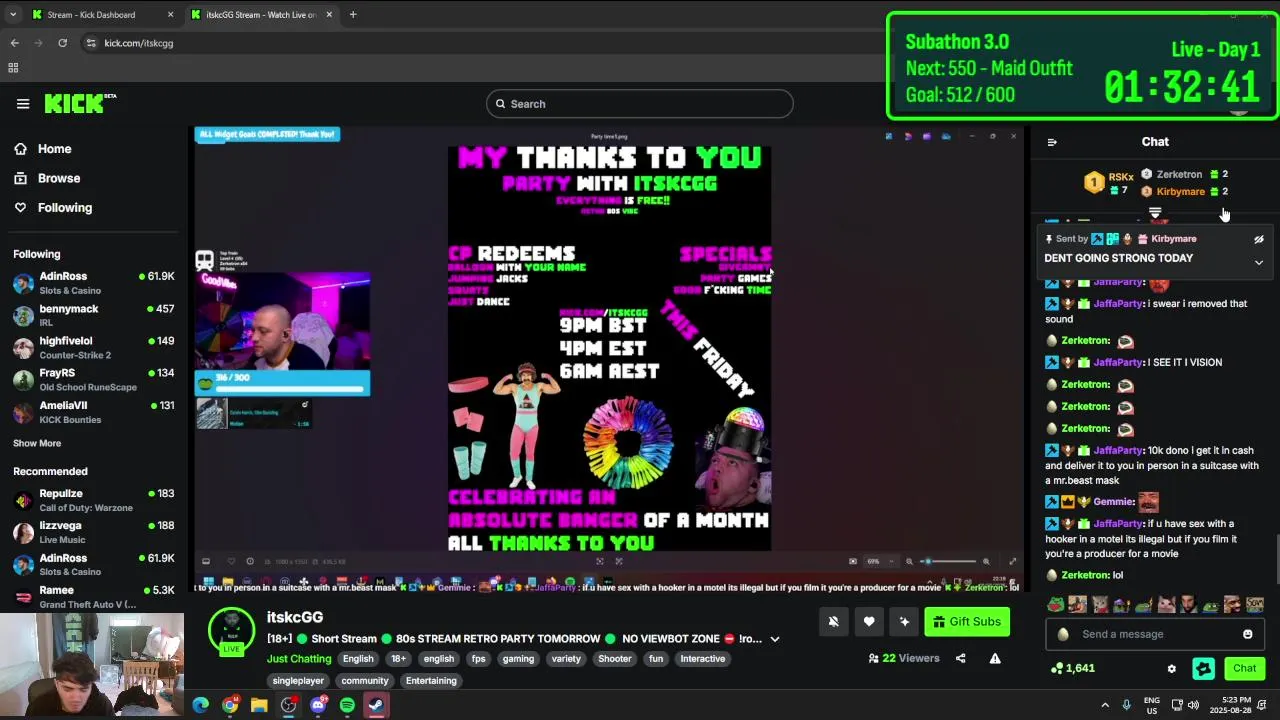Expand the pinned message chevron
This screenshot has width=1280, height=720.
(x=1259, y=263)
